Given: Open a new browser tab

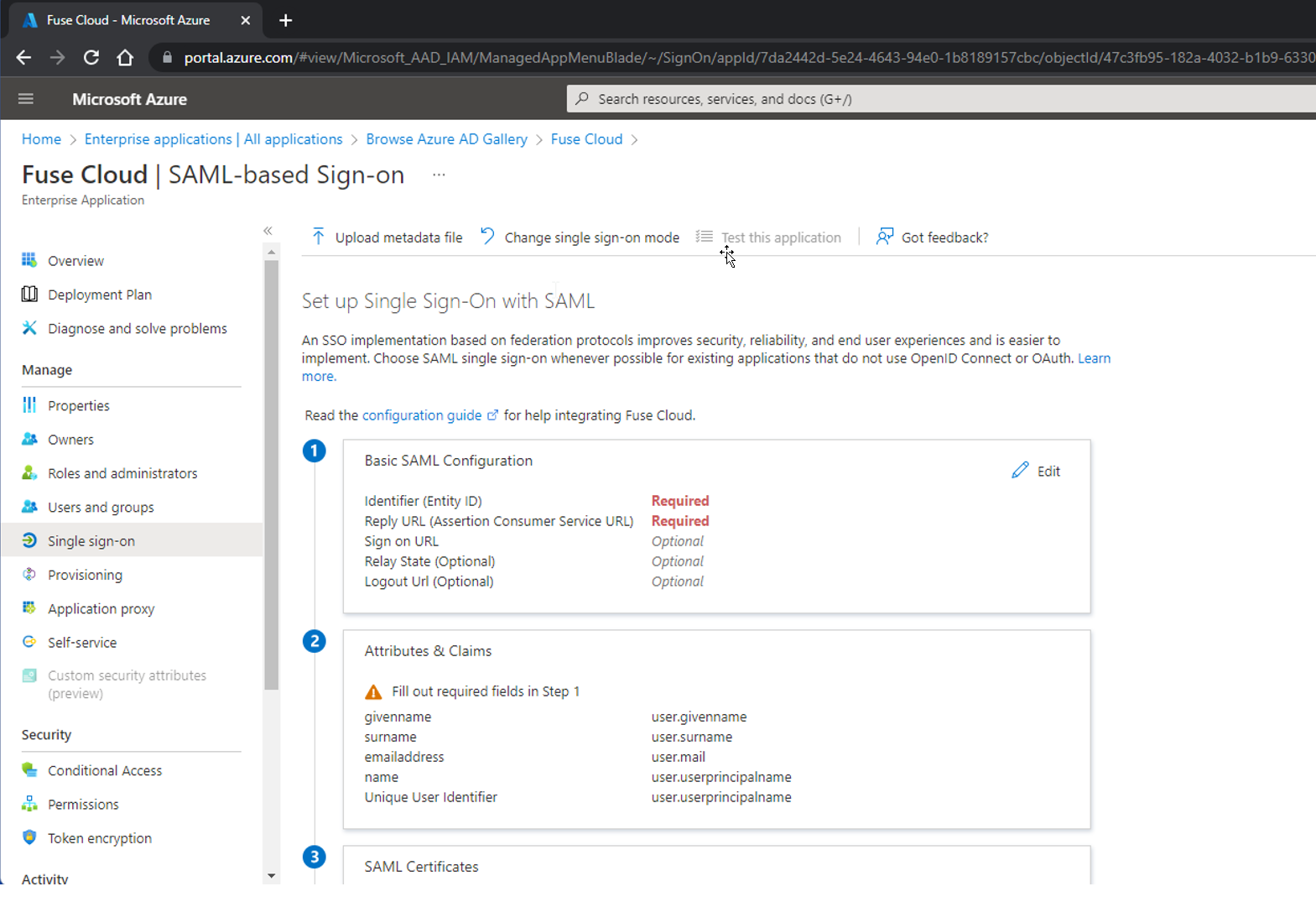Looking at the screenshot, I should point(285,20).
